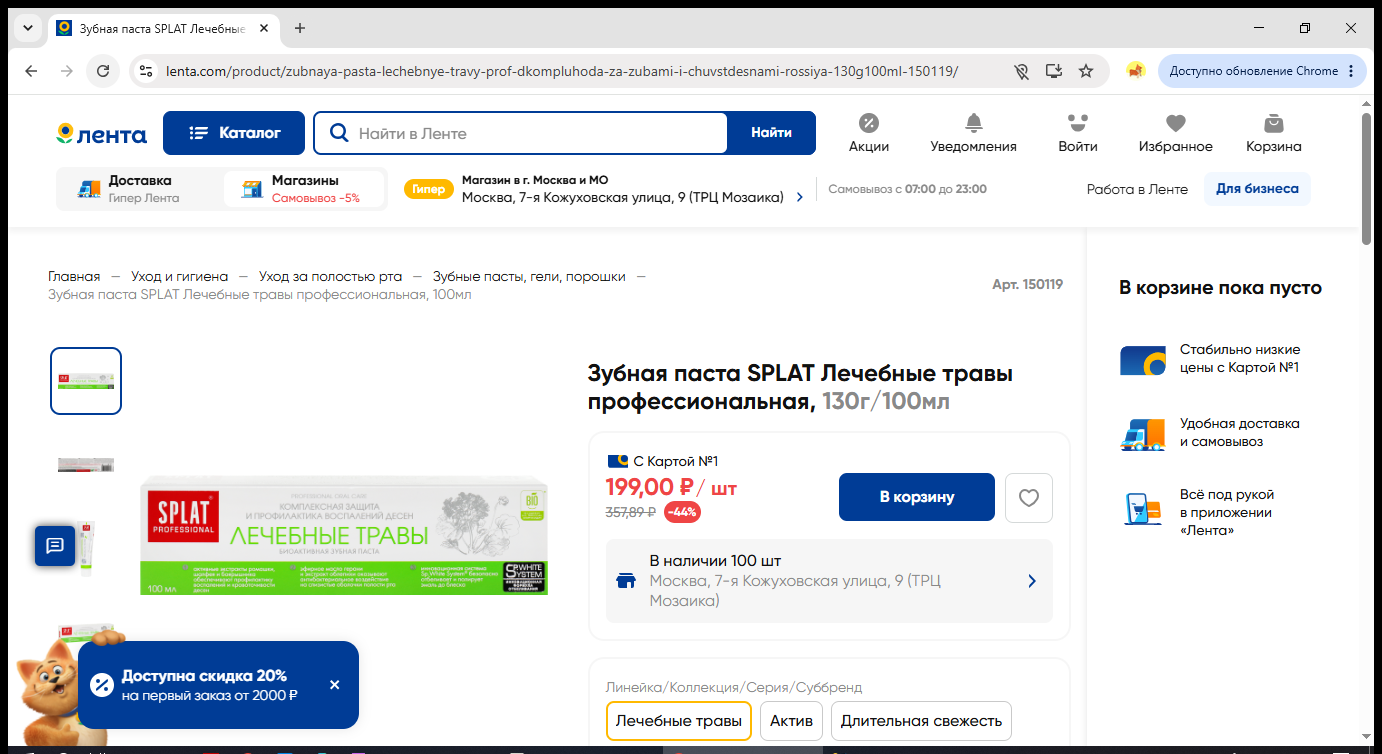Click the -44% discount badge

682,512
